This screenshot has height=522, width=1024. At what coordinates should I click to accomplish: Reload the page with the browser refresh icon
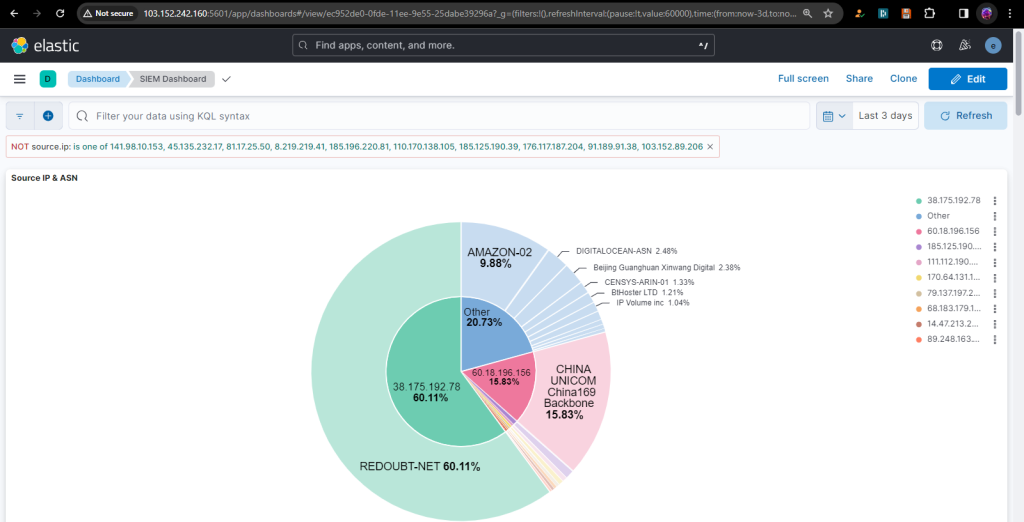point(60,13)
